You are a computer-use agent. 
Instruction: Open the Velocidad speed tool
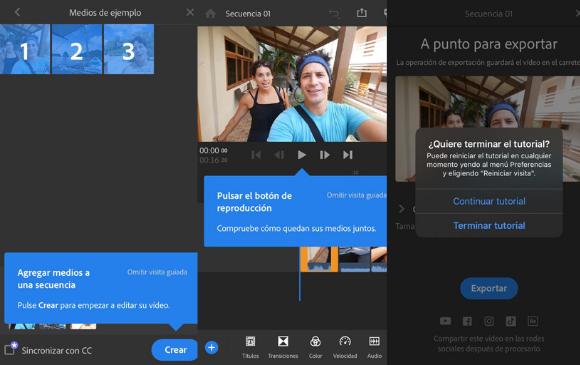click(345, 347)
